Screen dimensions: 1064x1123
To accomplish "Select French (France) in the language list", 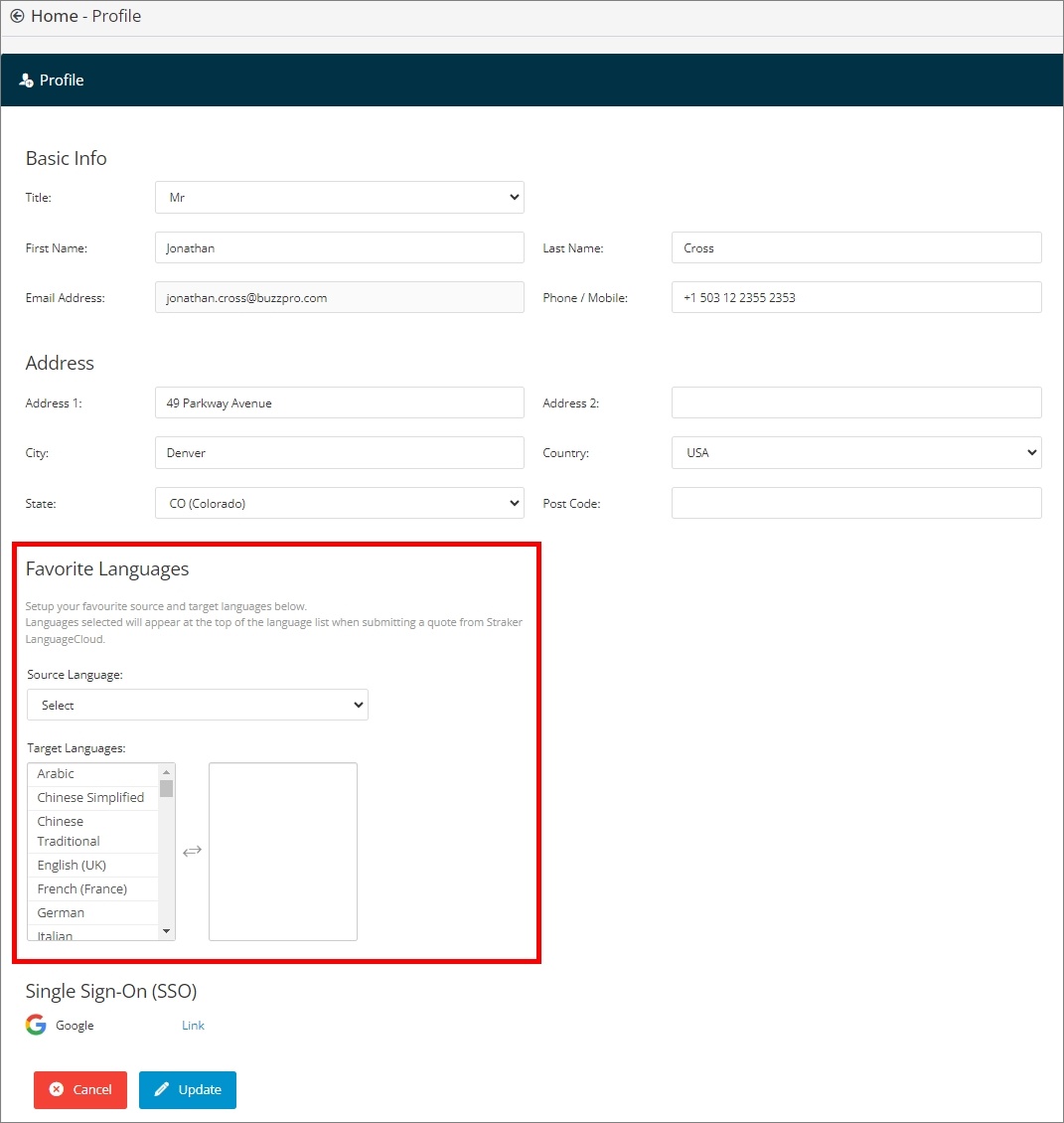I will point(92,888).
